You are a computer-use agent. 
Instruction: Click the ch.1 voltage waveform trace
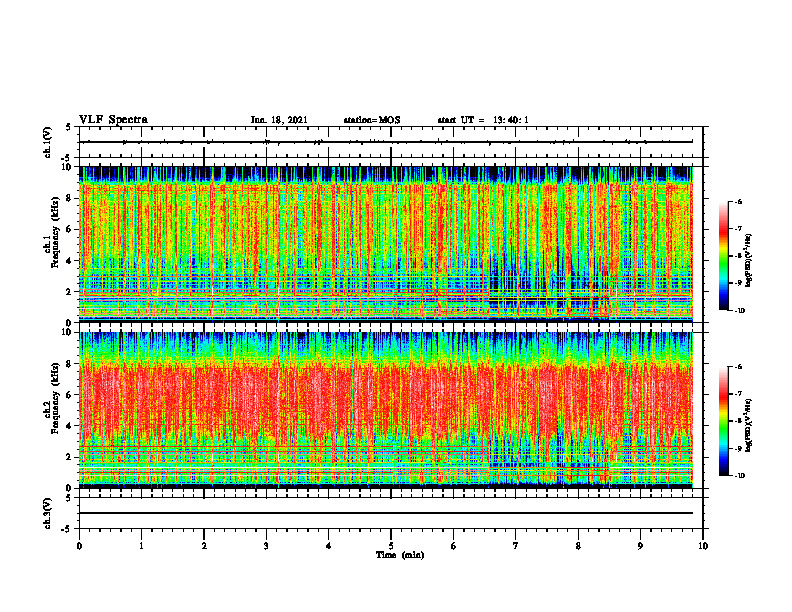(385, 142)
